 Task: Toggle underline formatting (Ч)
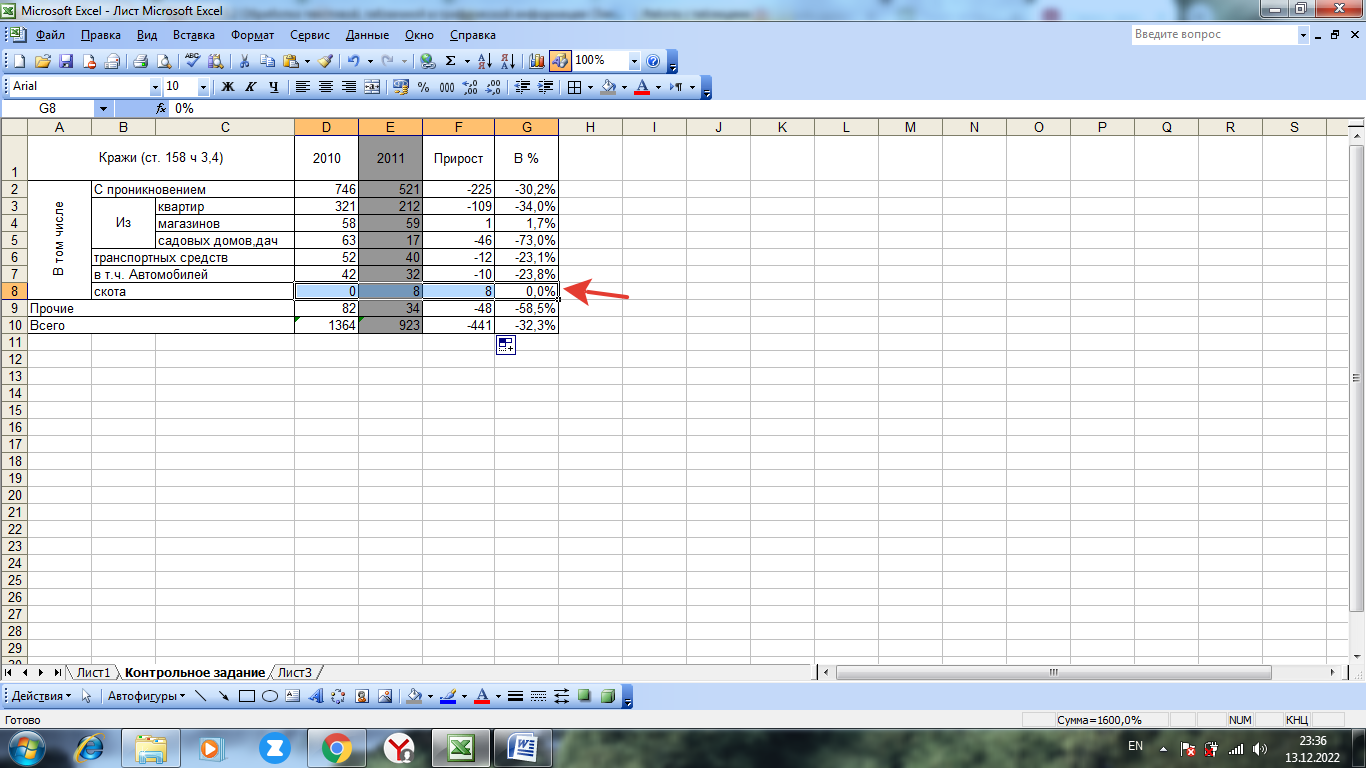click(x=273, y=87)
